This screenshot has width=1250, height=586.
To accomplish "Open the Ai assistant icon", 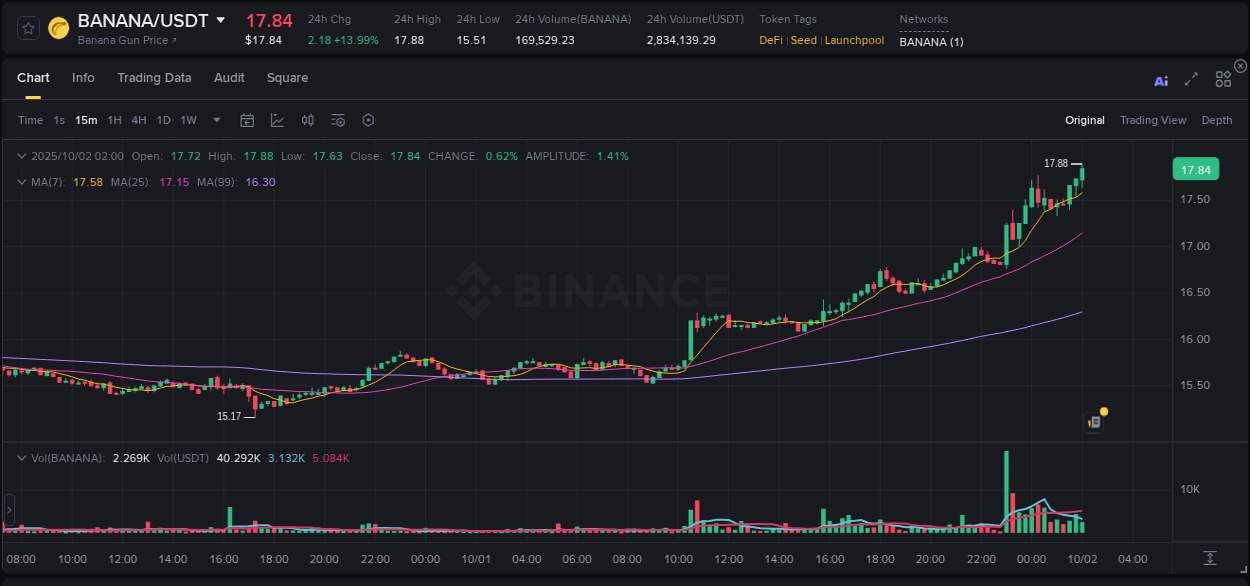I will (1161, 80).
